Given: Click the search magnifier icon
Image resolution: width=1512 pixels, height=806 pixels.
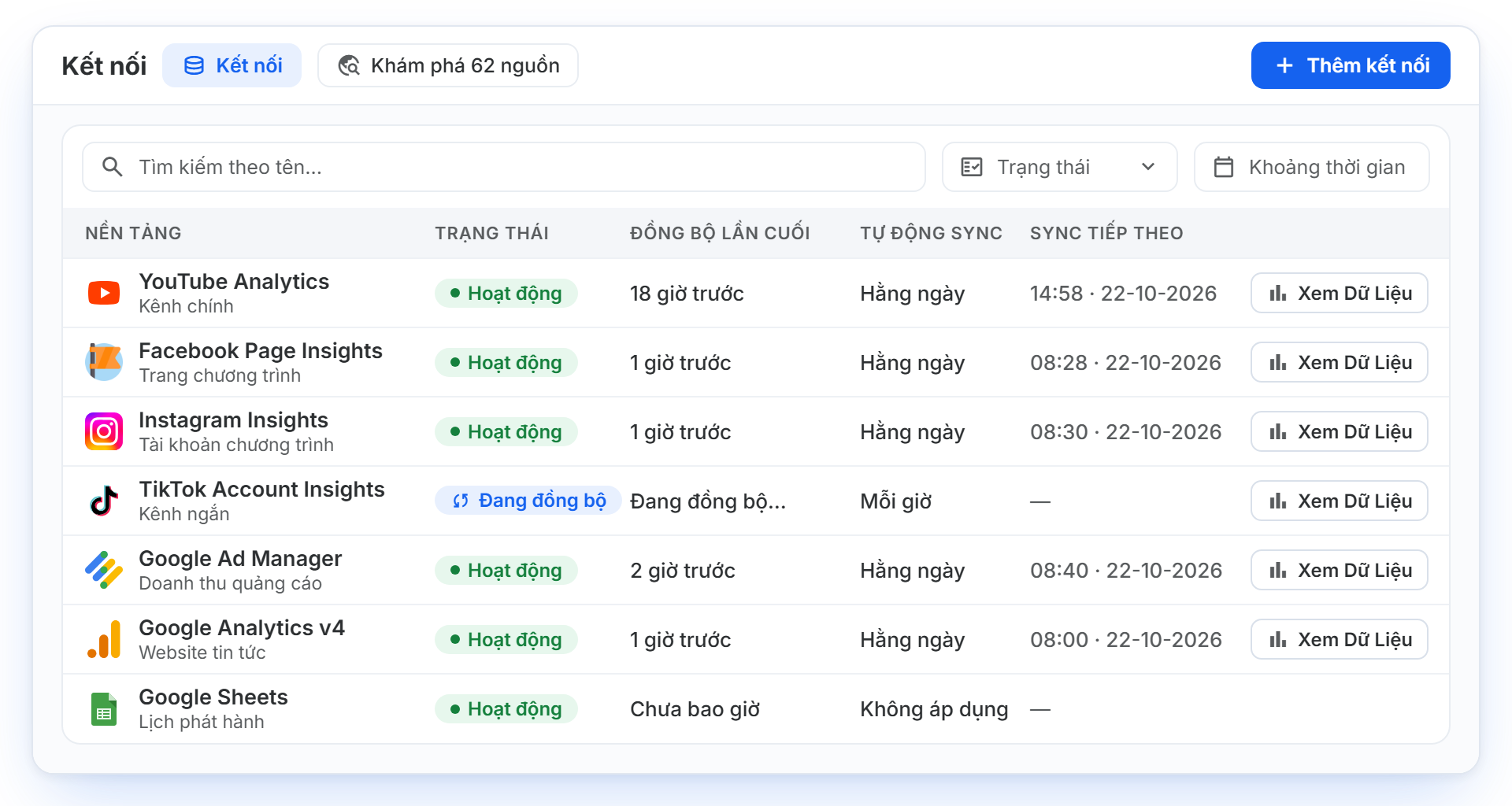Looking at the screenshot, I should (113, 167).
